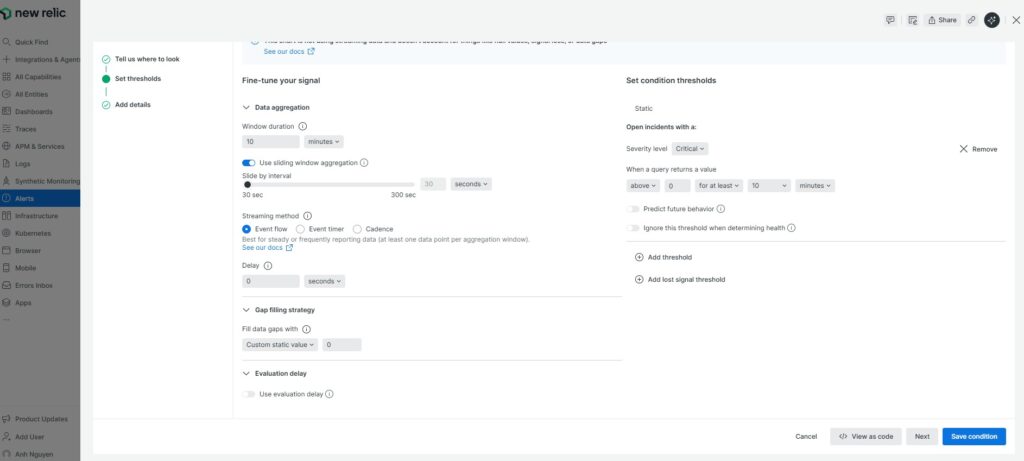Click the Kubernetes icon in sidebar

tap(7, 233)
